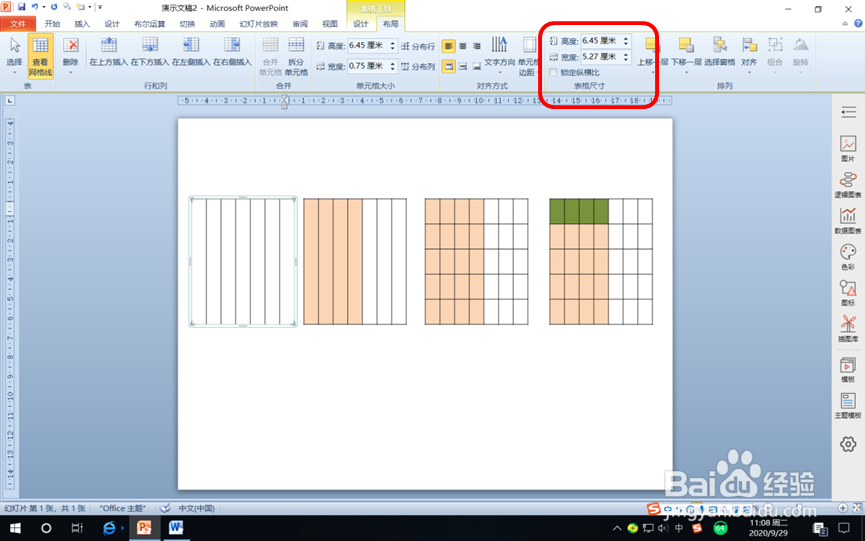Viewport: 865px width, 541px height.
Task: Click the ruler tab selector L button
Action: 9,101
